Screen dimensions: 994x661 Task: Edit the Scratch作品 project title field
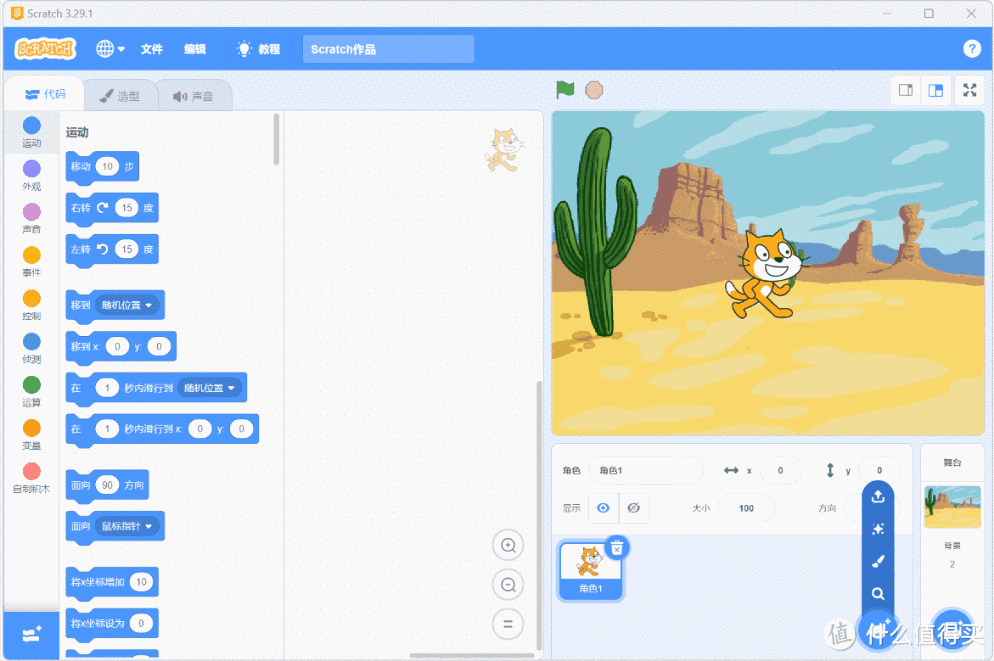pyautogui.click(x=388, y=49)
